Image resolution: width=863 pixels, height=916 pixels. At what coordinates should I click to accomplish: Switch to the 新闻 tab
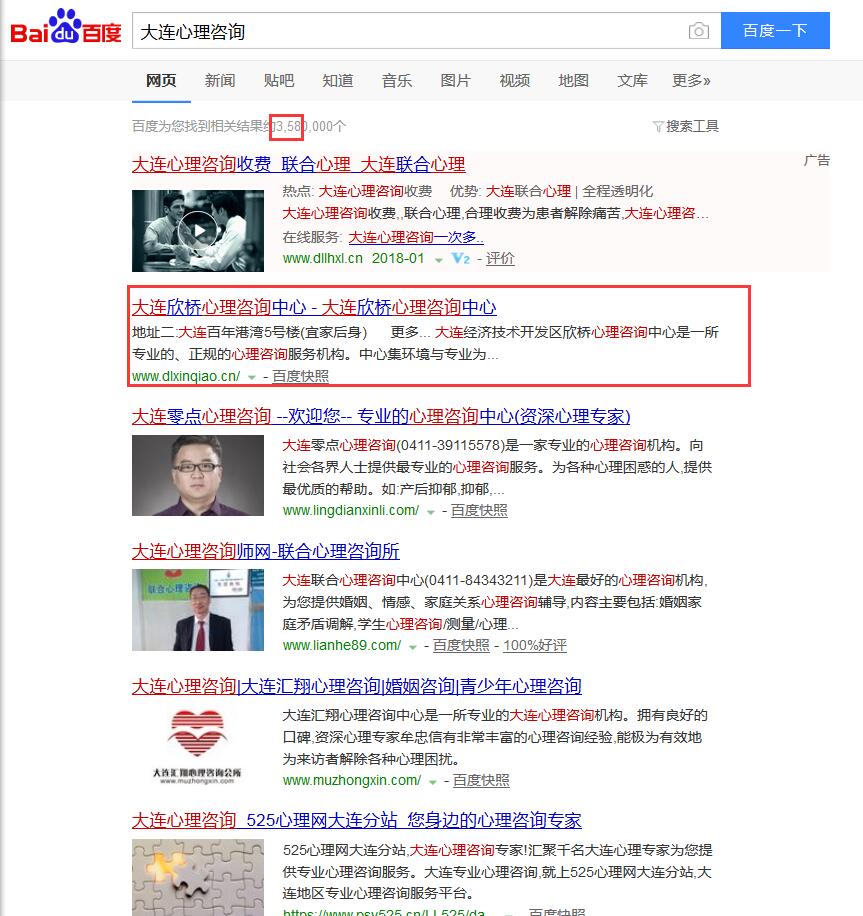click(x=220, y=81)
